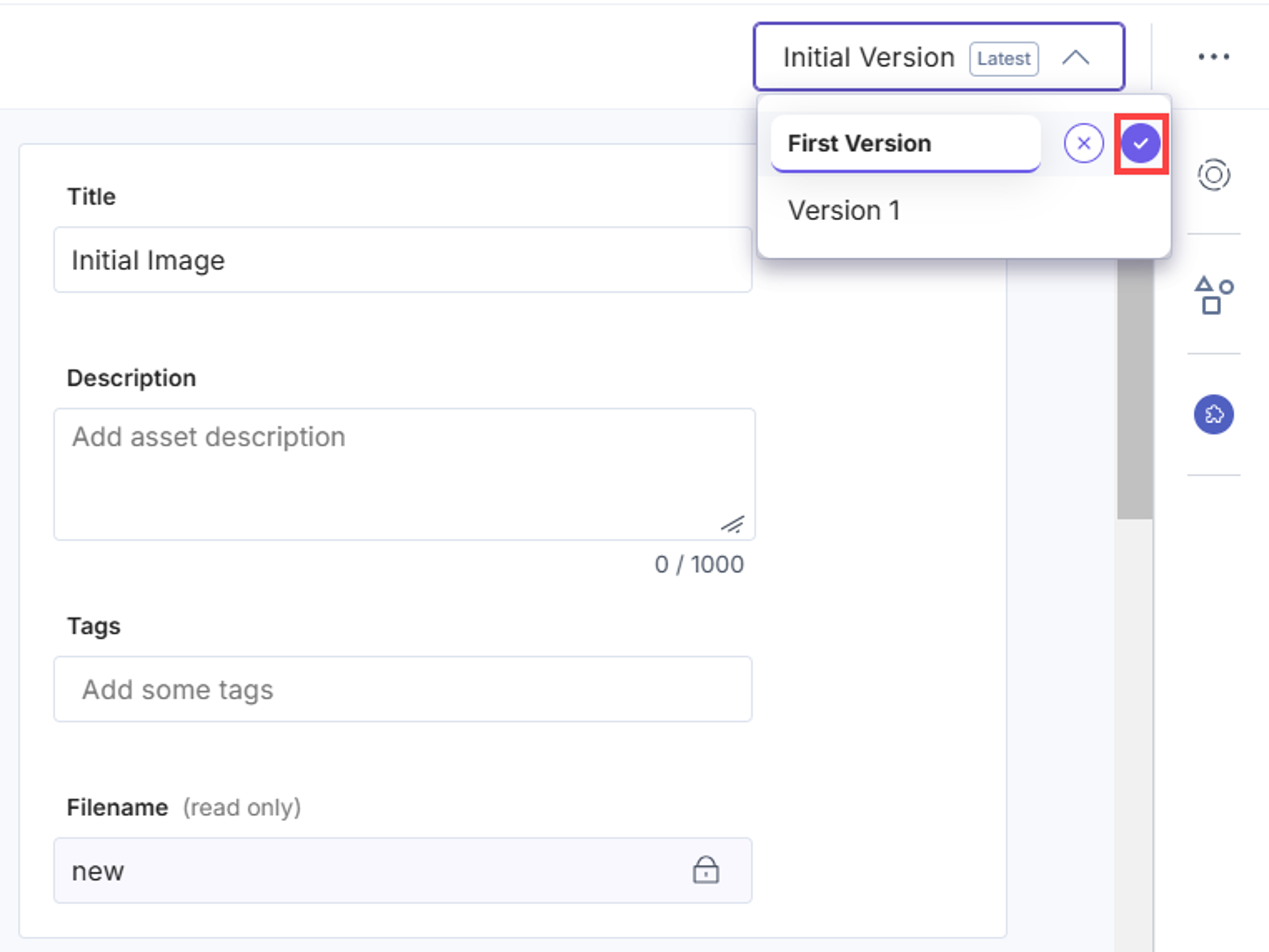The width and height of the screenshot is (1269, 952).
Task: Click the concentric circles icon in the sidebar
Action: pos(1213,175)
